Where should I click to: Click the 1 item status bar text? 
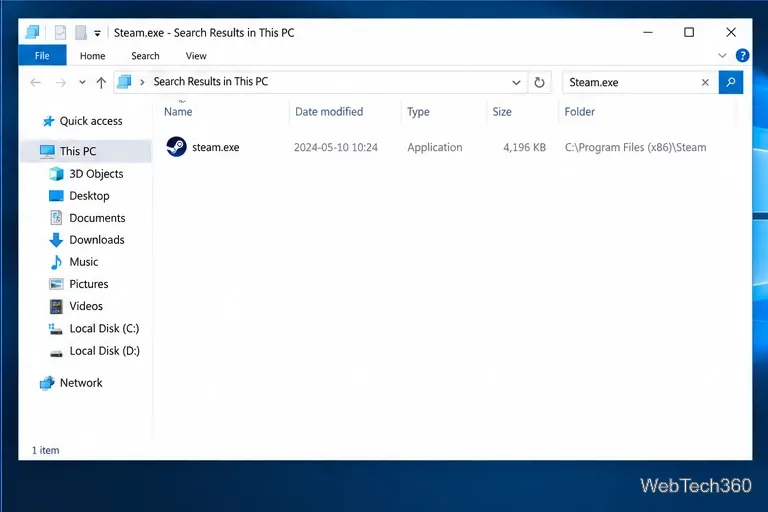(x=46, y=450)
